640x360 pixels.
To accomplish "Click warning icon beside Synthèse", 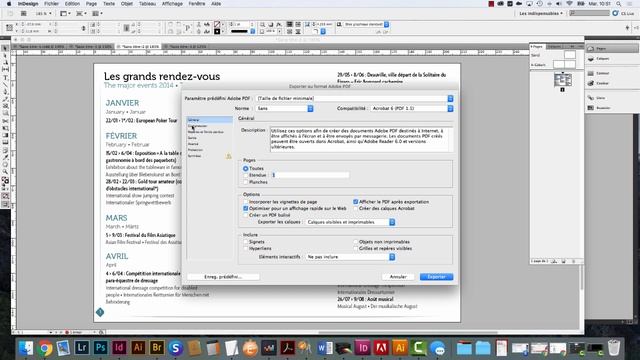I will pyautogui.click(x=229, y=156).
